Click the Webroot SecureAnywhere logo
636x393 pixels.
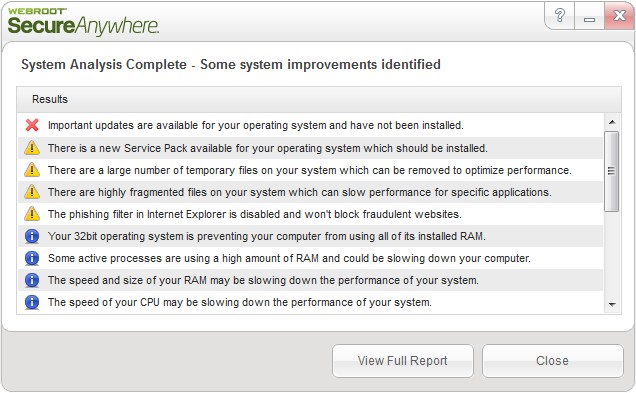tap(83, 21)
